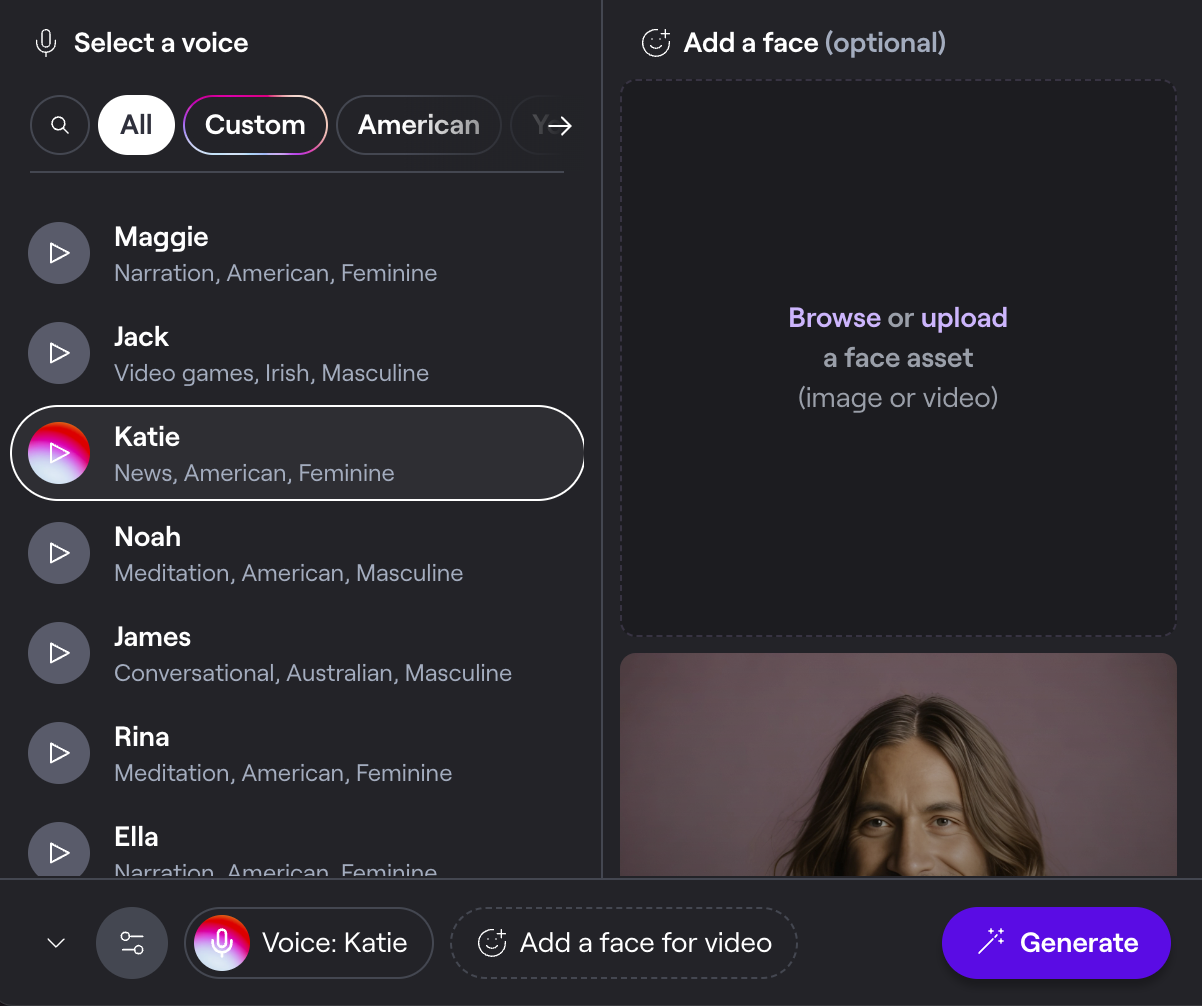
Task: Open the voice search icon
Action: (x=60, y=125)
